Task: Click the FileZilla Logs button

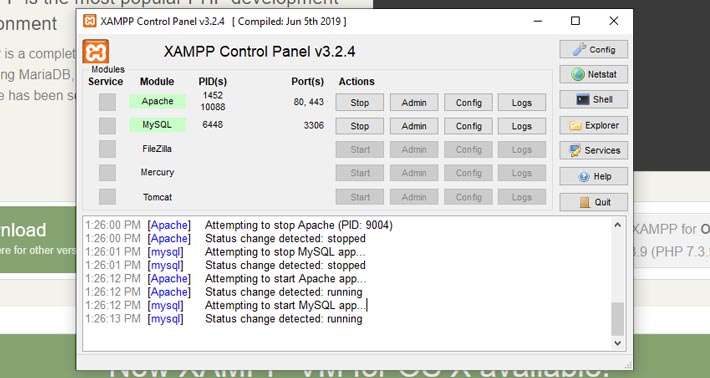Action: (x=522, y=149)
